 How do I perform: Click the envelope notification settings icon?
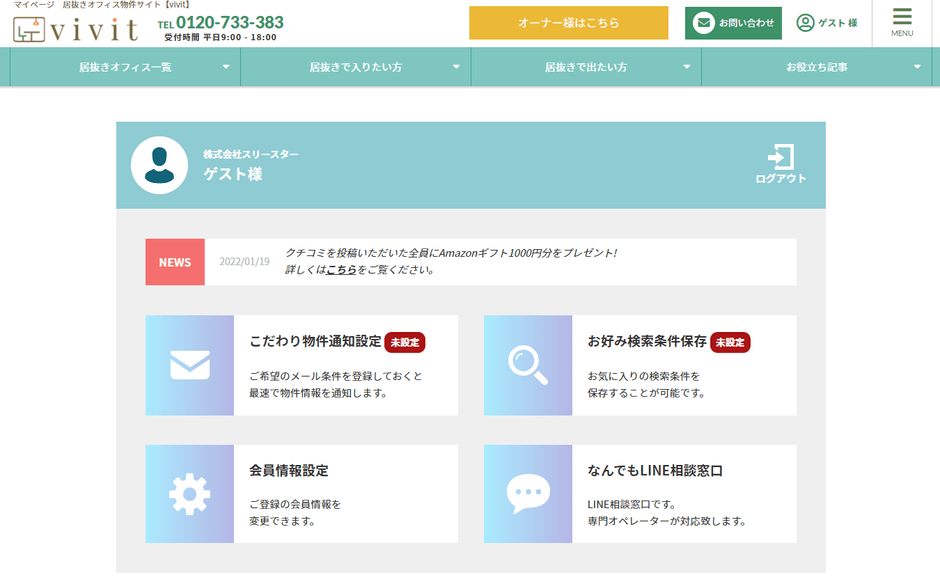pyautogui.click(x=190, y=365)
